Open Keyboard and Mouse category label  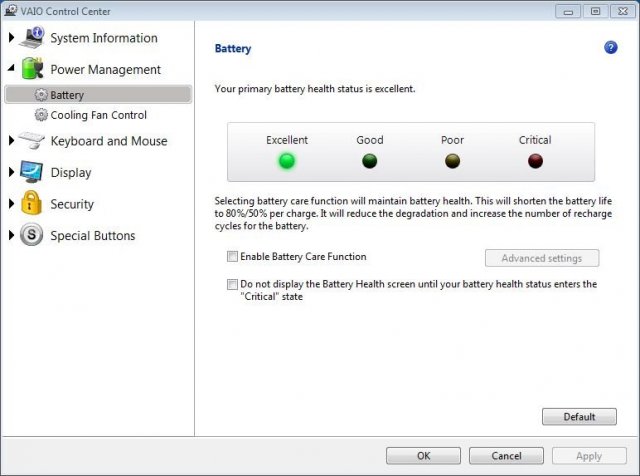(x=109, y=141)
